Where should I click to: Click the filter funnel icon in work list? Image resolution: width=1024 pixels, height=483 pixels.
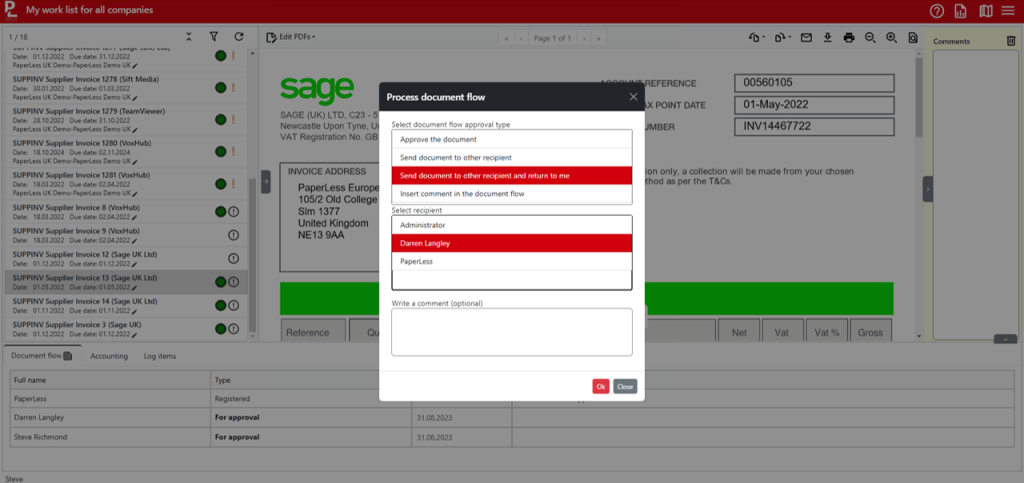click(213, 37)
